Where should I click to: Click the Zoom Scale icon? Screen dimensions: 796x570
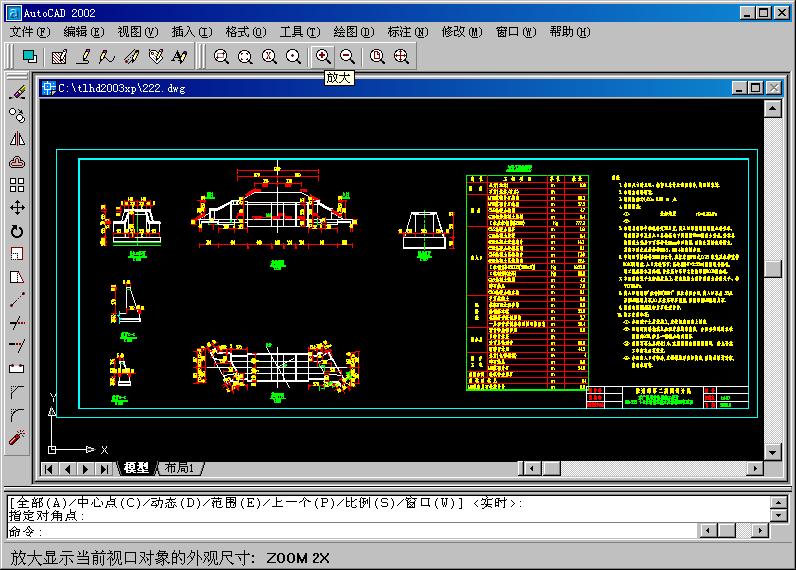click(269, 56)
